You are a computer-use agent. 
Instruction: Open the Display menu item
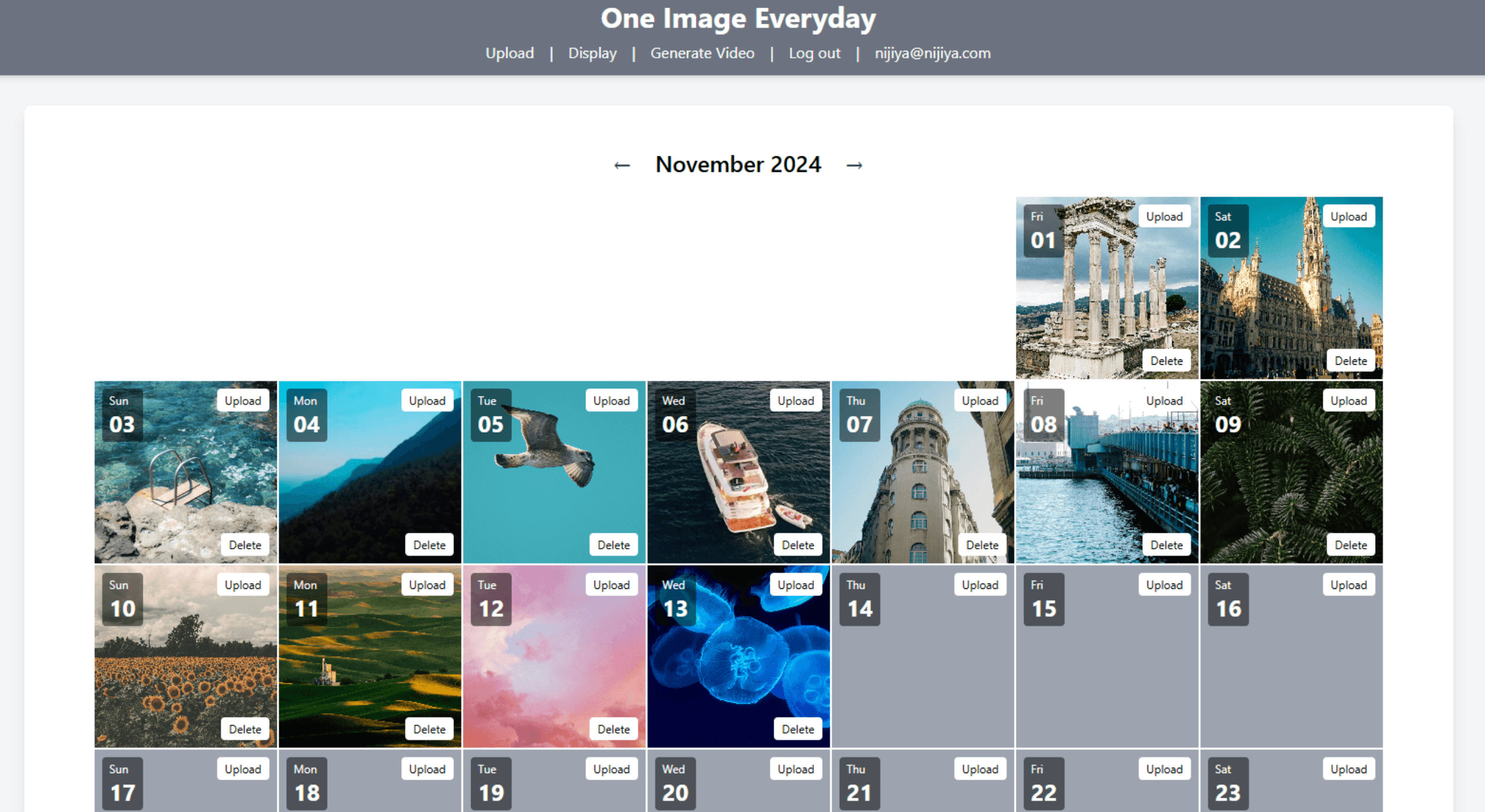(592, 53)
